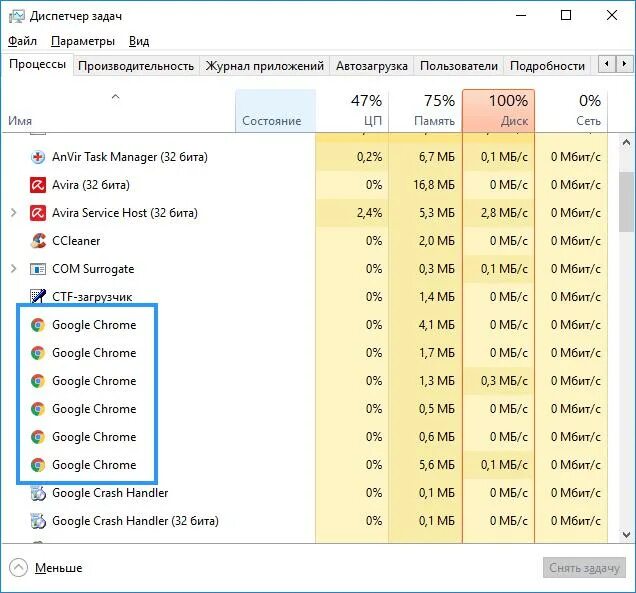Screen dimensions: 636x593
Task: Switch to the Процессы tab
Action: click(x=37, y=64)
